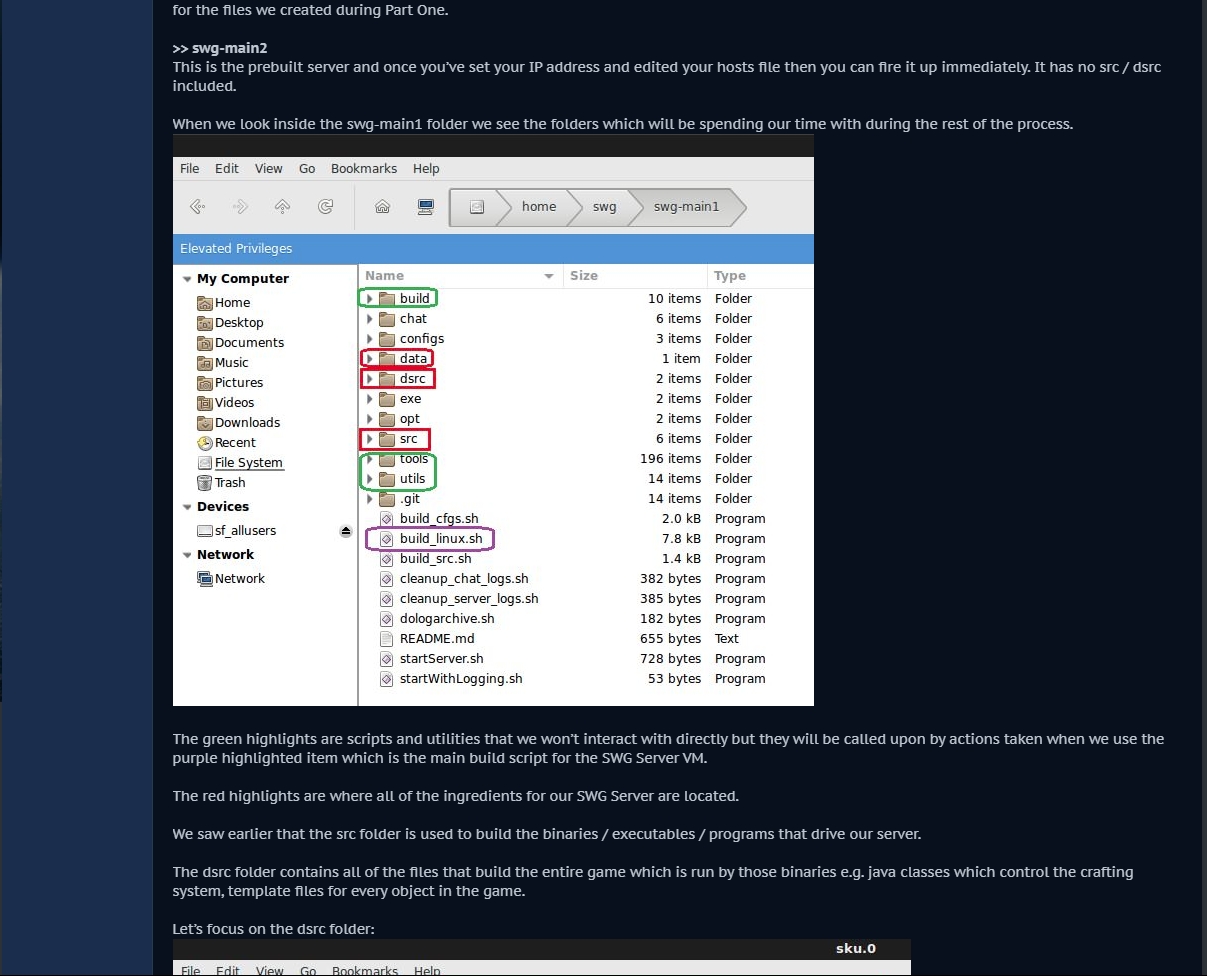This screenshot has height=976, width=1207.
Task: Select the chat folder icon
Action: [387, 319]
